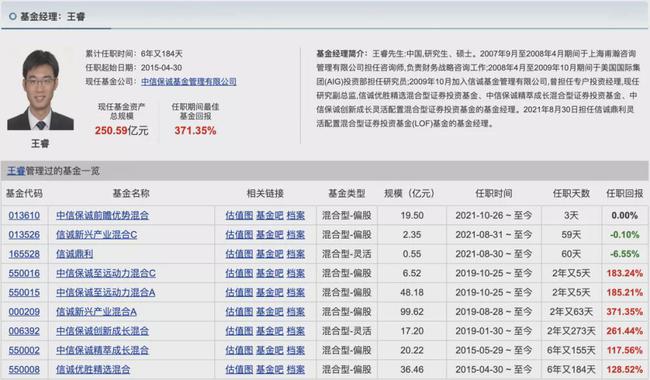Screen dimensions: 650x380
Task: Open 档案 for 信诚新兴产业混合C
Action: [x=296, y=235]
